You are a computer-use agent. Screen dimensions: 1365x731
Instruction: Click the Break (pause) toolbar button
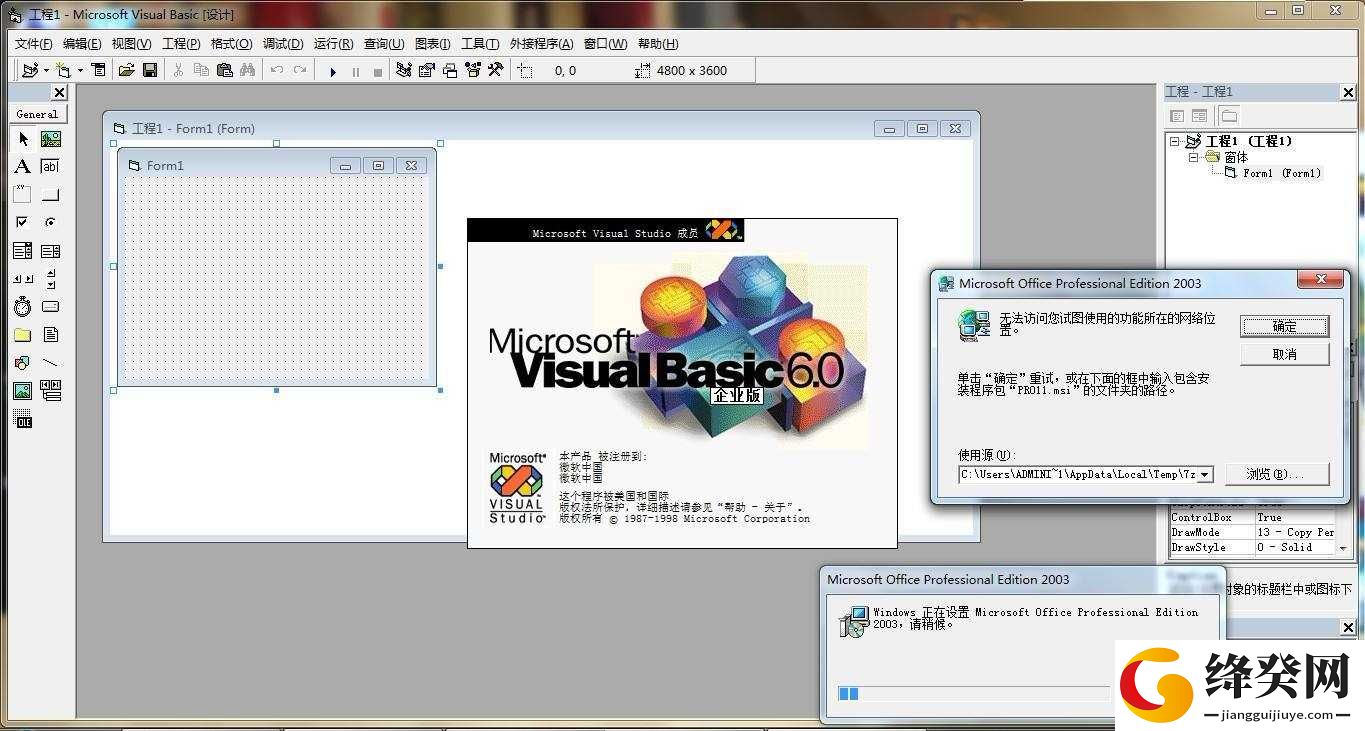[355, 71]
